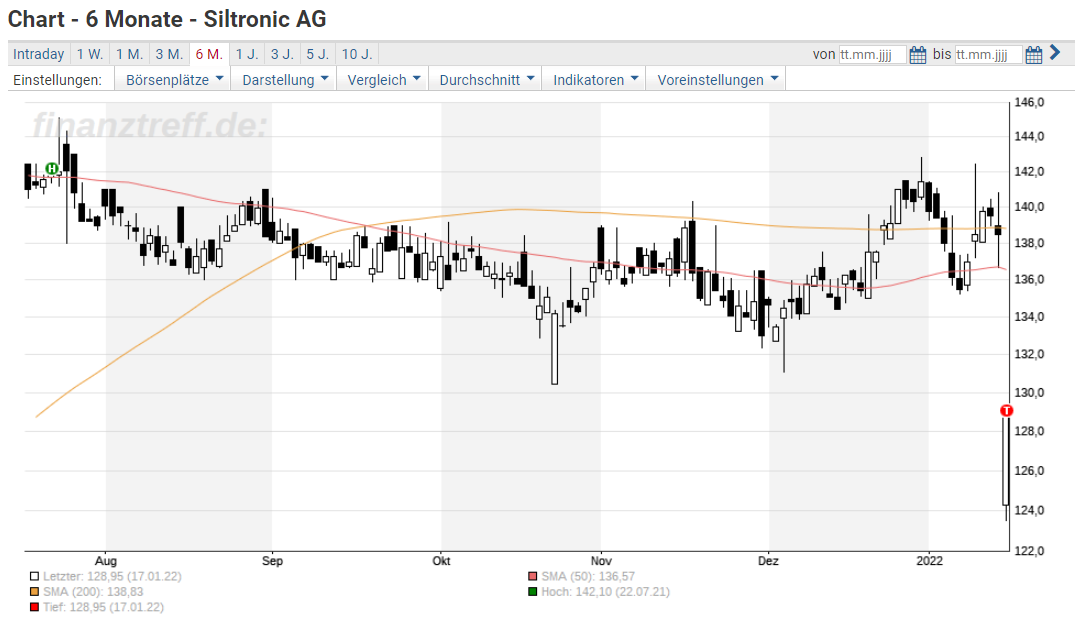Expand the Vergleich dropdown
1084x620 pixels.
pyautogui.click(x=383, y=79)
